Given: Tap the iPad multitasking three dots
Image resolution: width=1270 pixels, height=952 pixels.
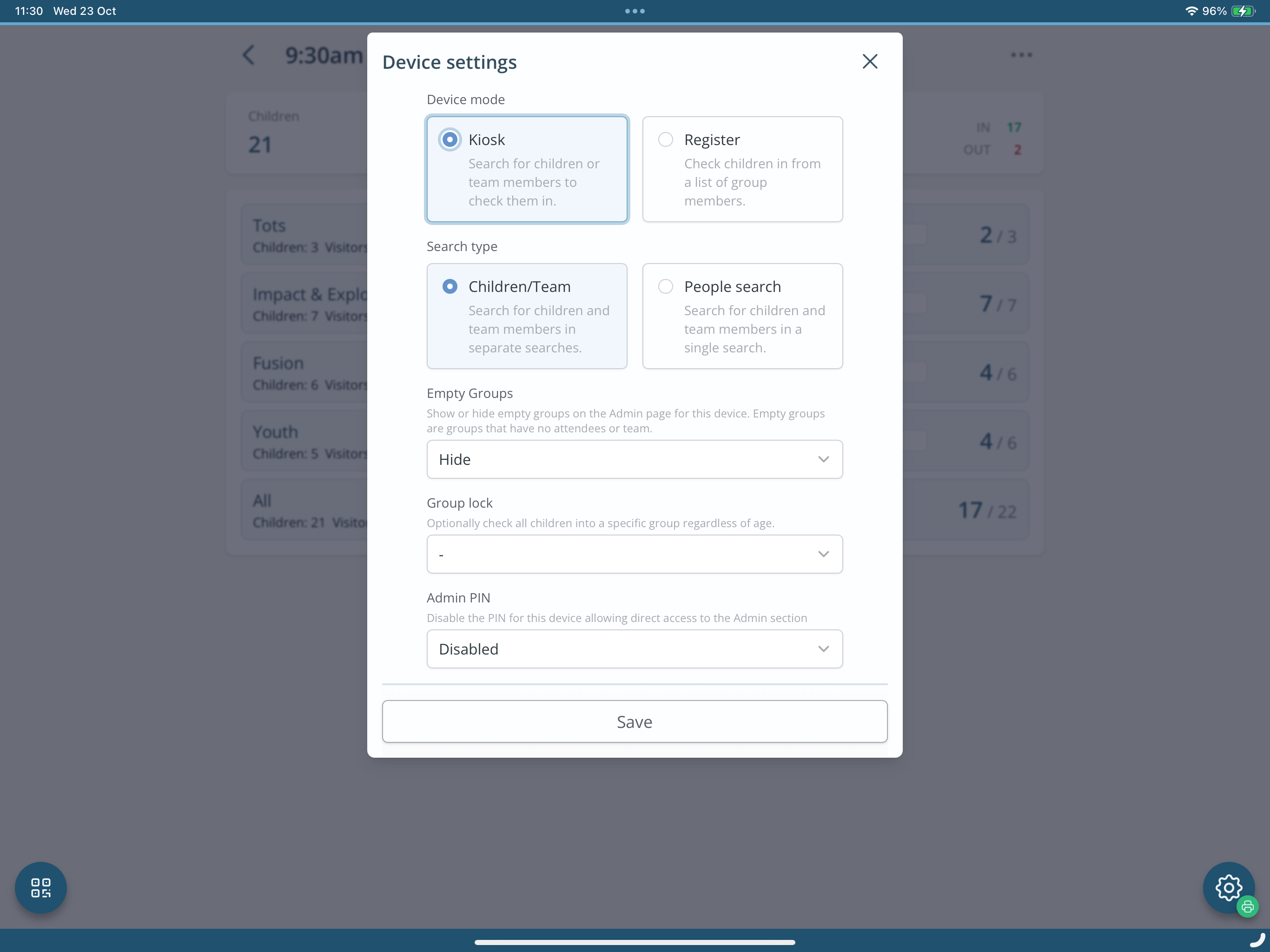Looking at the screenshot, I should [x=635, y=11].
